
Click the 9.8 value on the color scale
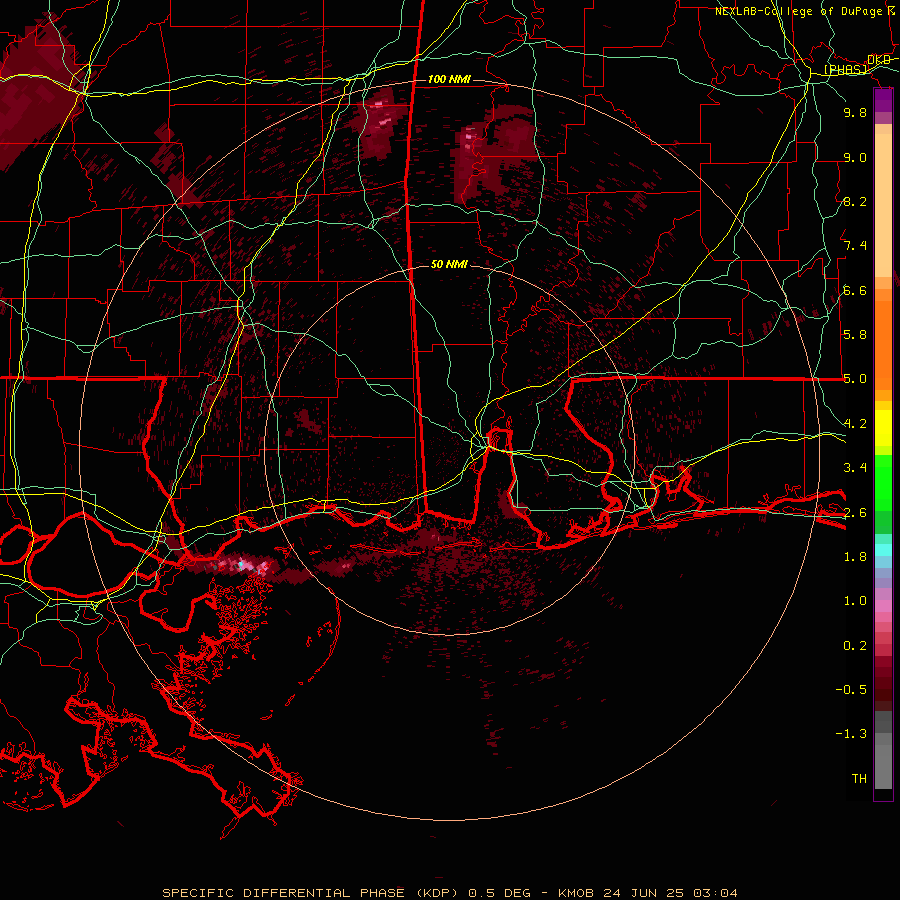point(855,112)
